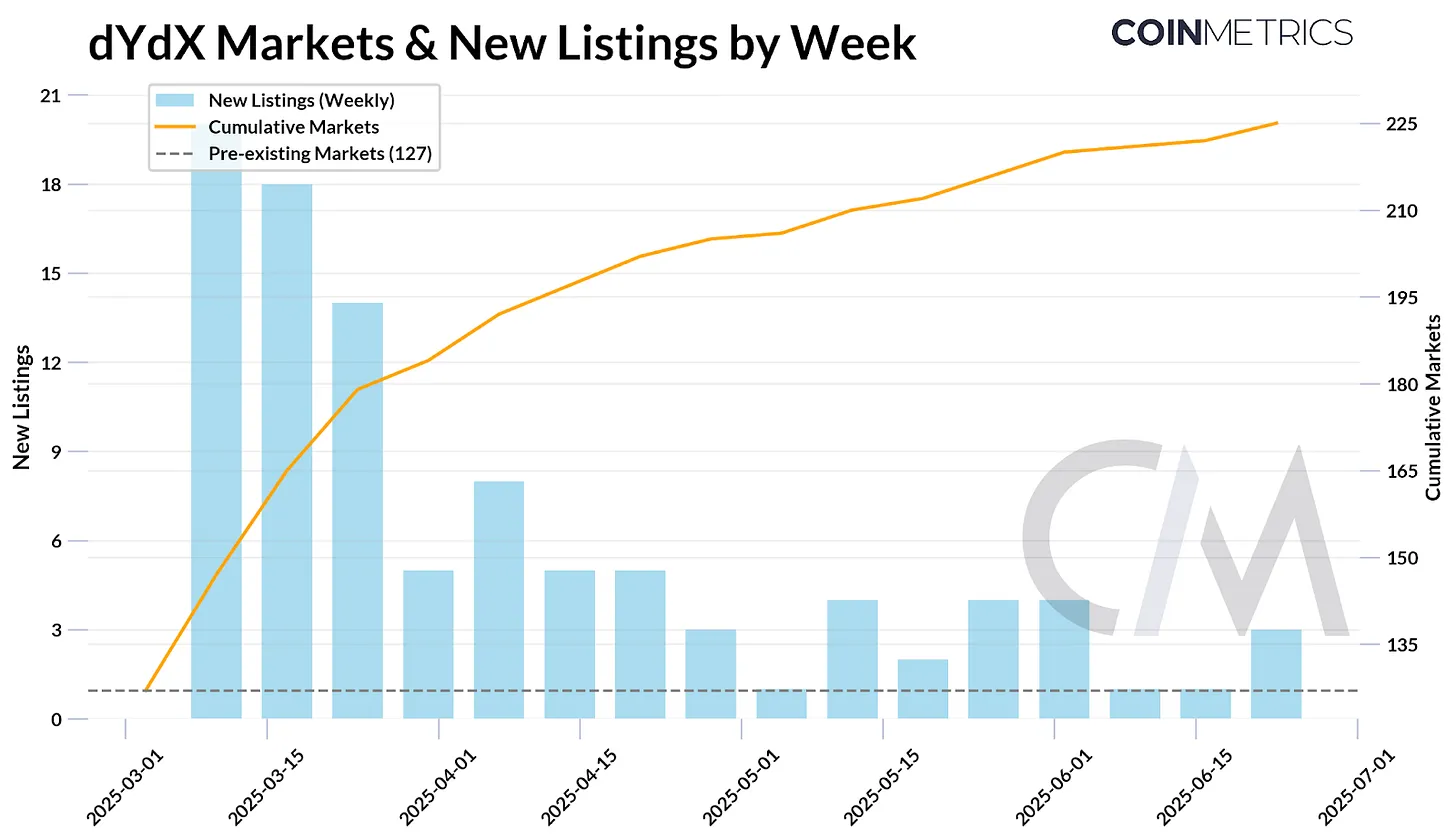Select the bar with 18 new listings
Screen dimensions: 1456x840
(287, 450)
